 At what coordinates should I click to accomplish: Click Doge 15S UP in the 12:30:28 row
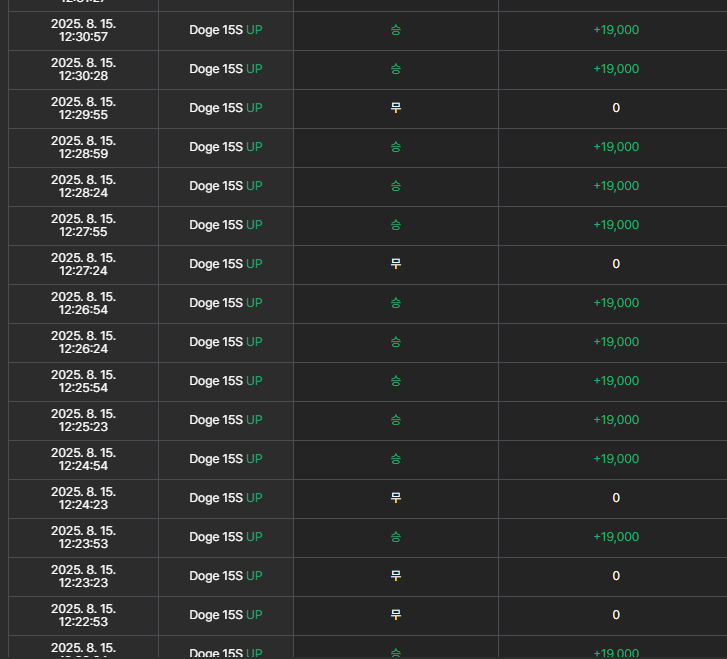[x=226, y=69]
